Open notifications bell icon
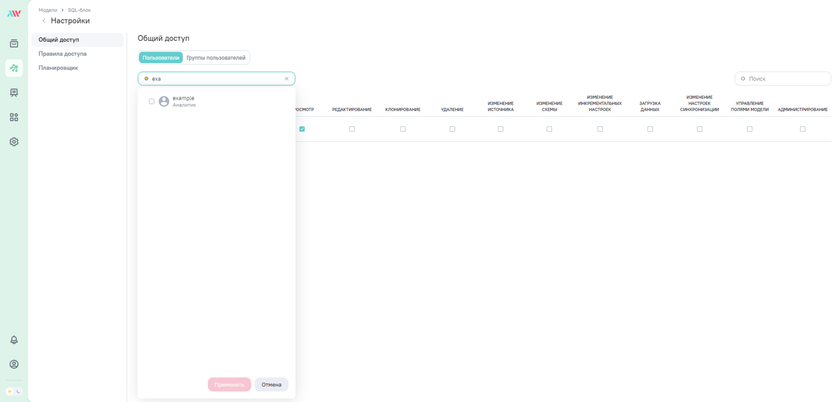 tap(14, 340)
